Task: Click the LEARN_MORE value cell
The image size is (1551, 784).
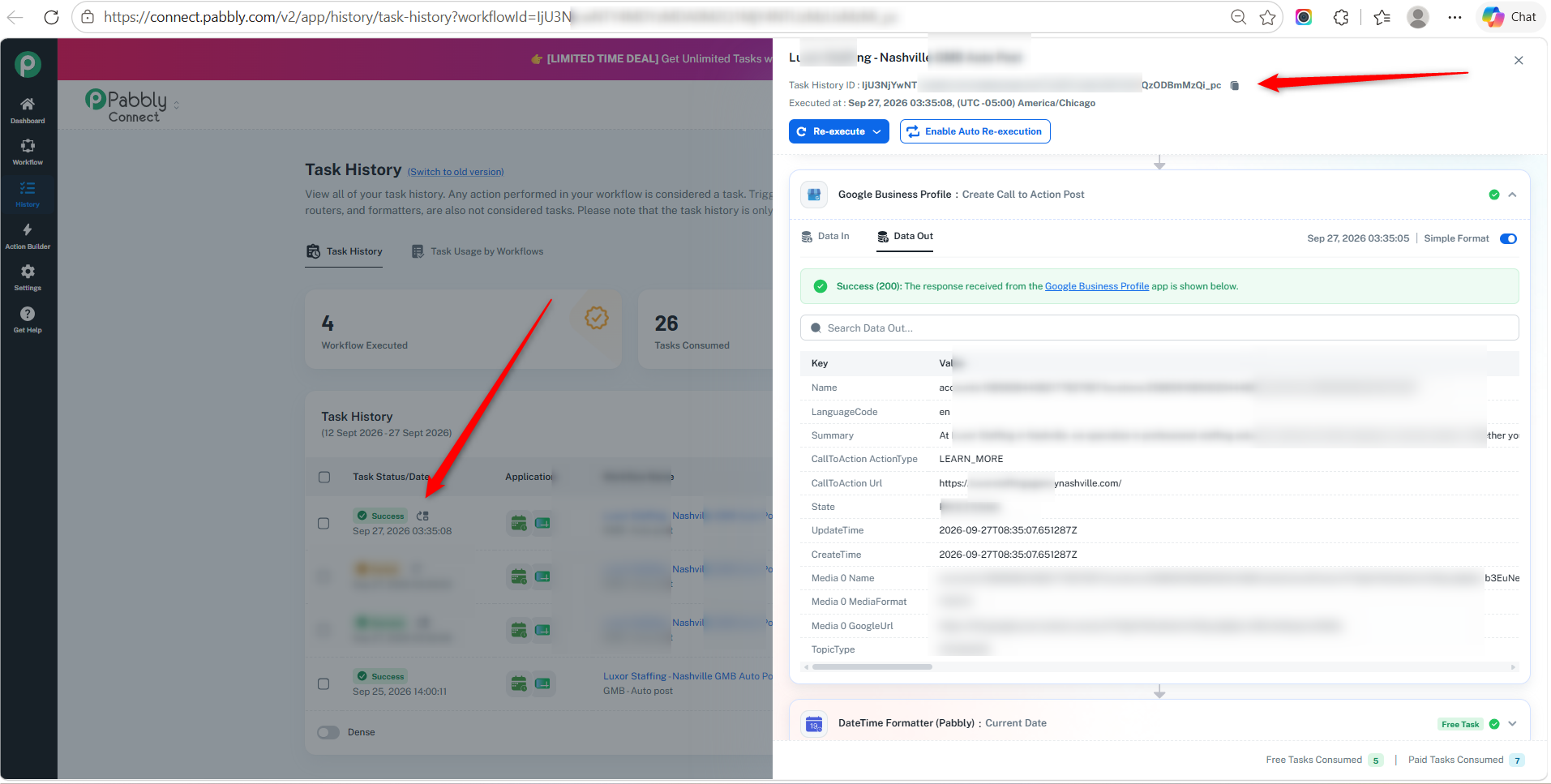Action: coord(971,459)
